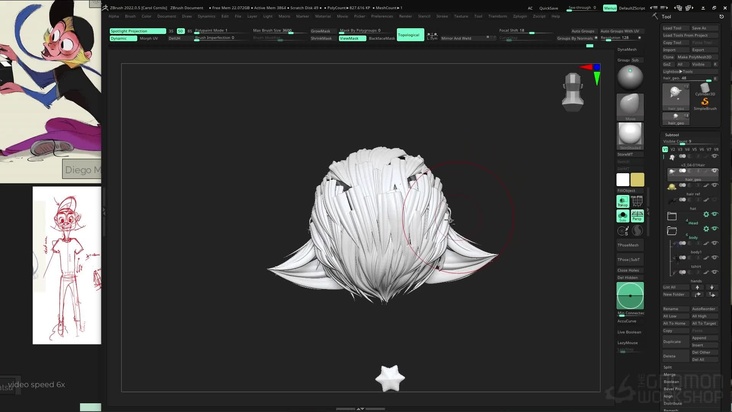732x412 pixels.
Task: Open the Move stroke alpha thumbnail
Action: [x=629, y=105]
